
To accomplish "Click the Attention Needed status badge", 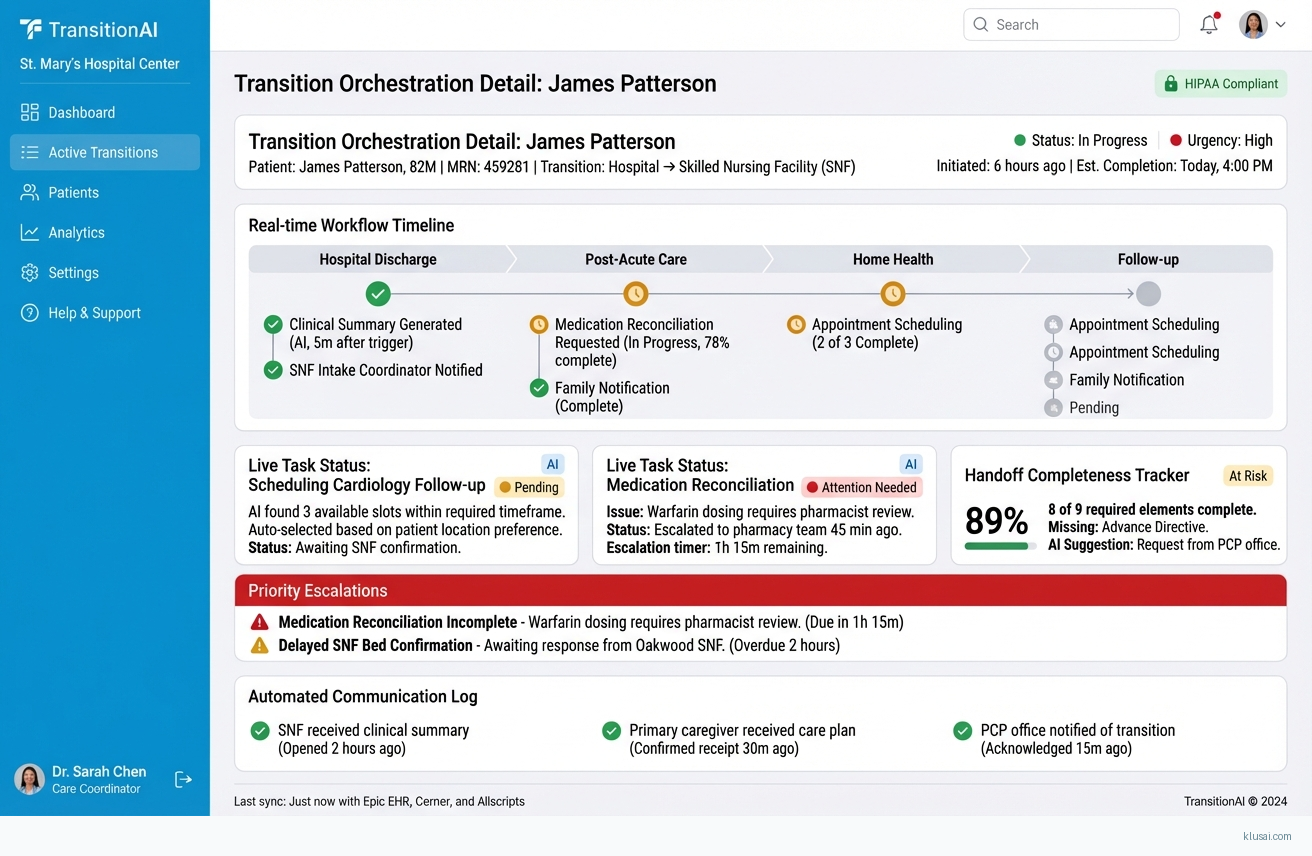I will (861, 488).
